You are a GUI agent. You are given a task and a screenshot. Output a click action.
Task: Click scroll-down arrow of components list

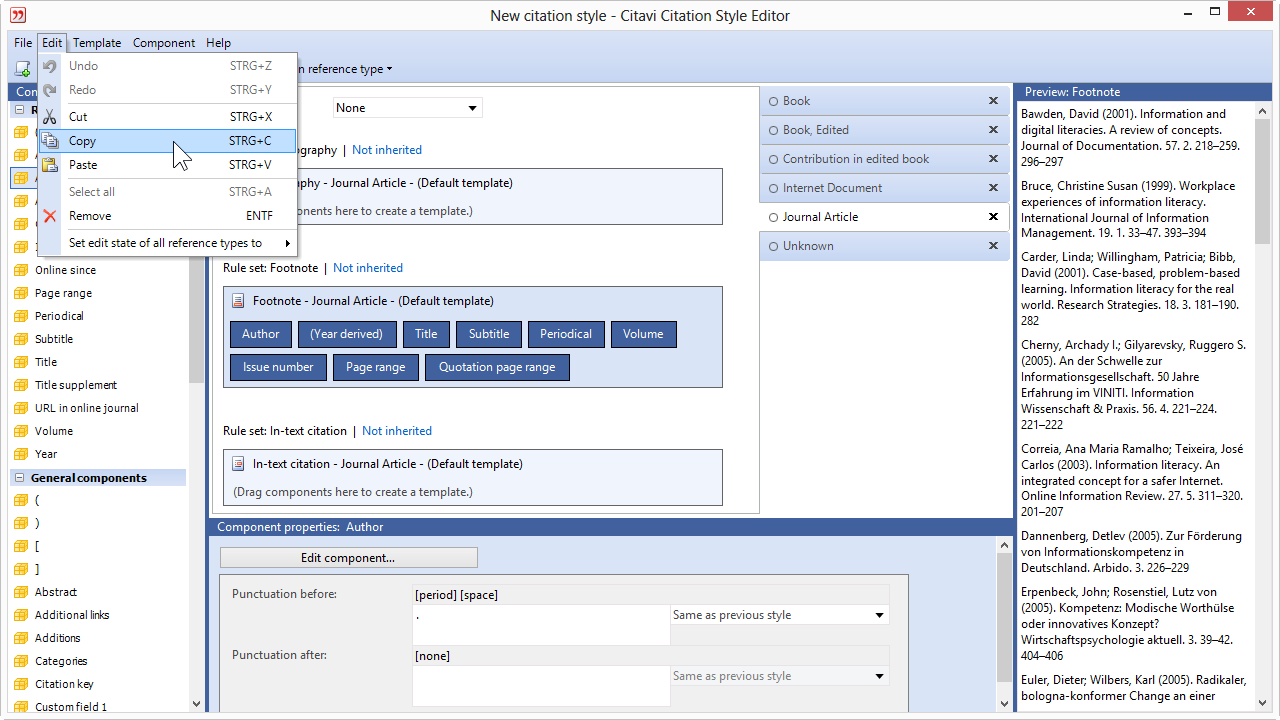click(196, 704)
